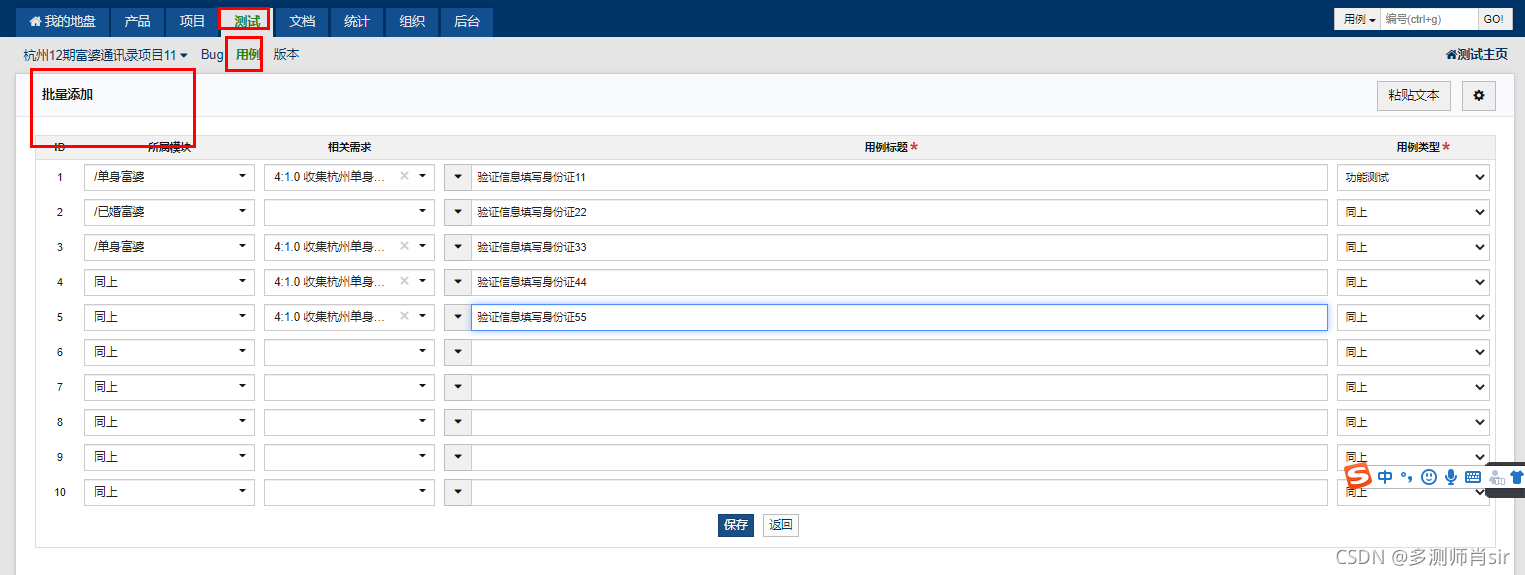Switch to 项目 tab
The height and width of the screenshot is (575, 1525).
point(192,21)
